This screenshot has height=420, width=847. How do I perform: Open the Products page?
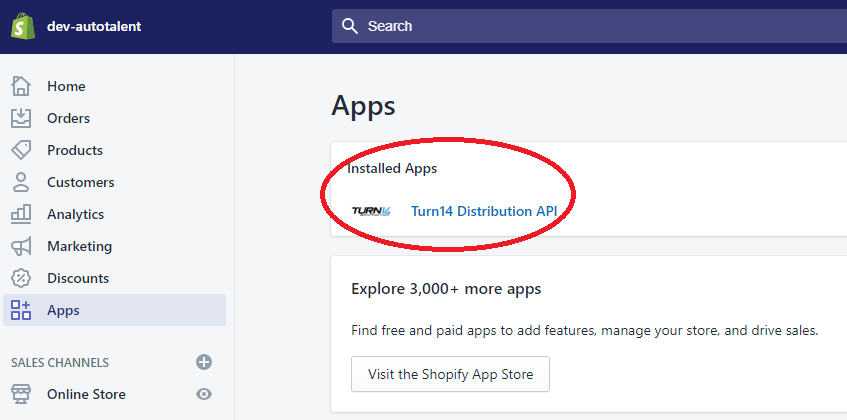[x=75, y=150]
